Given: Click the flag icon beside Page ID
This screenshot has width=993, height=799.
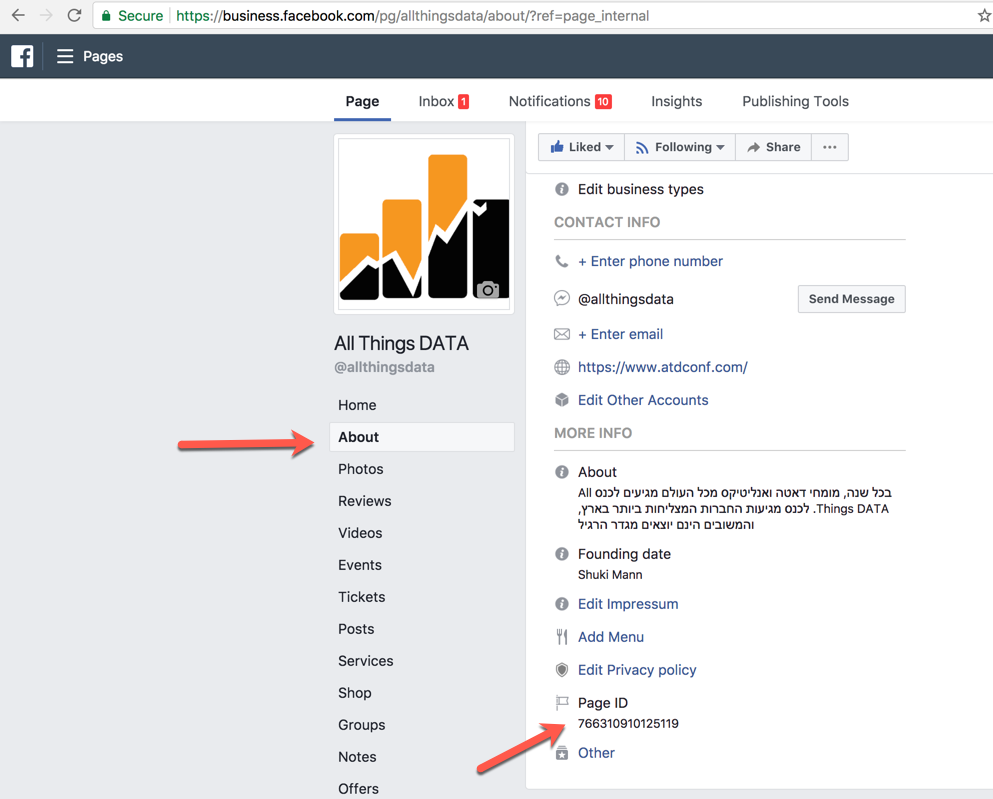Looking at the screenshot, I should coord(562,702).
